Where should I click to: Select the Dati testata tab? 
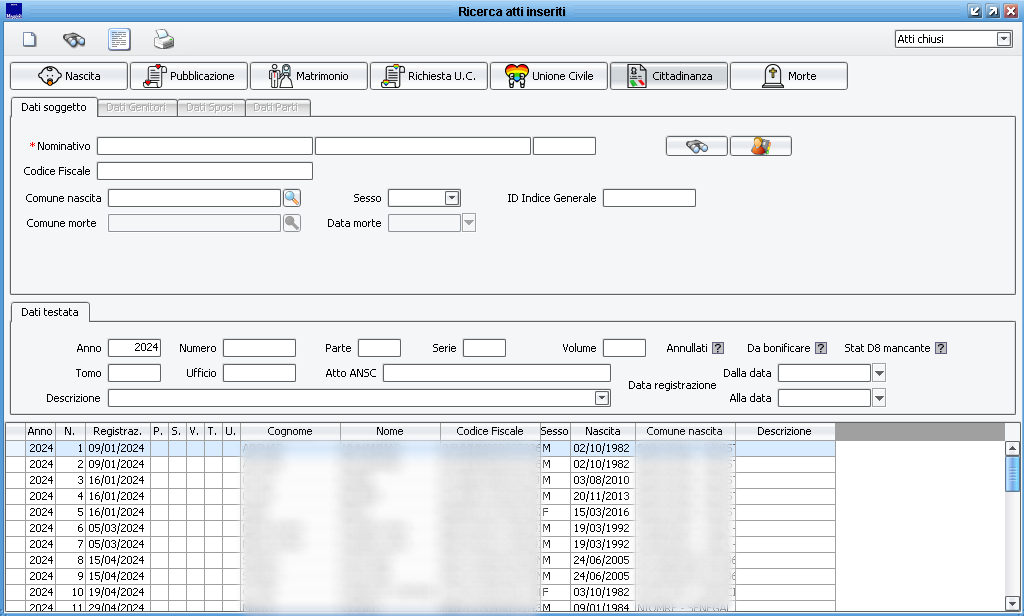50,312
